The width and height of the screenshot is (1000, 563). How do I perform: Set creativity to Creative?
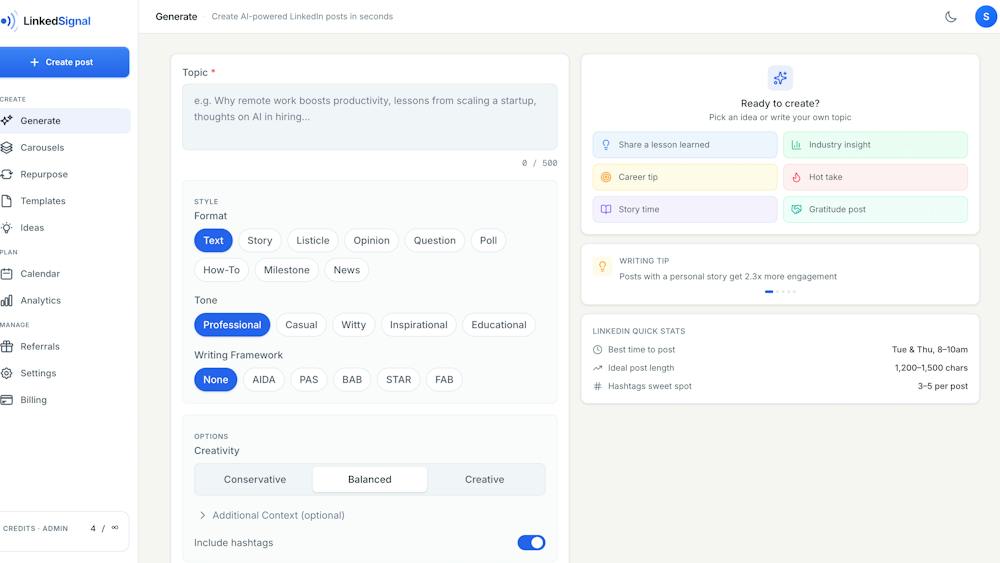[484, 479]
